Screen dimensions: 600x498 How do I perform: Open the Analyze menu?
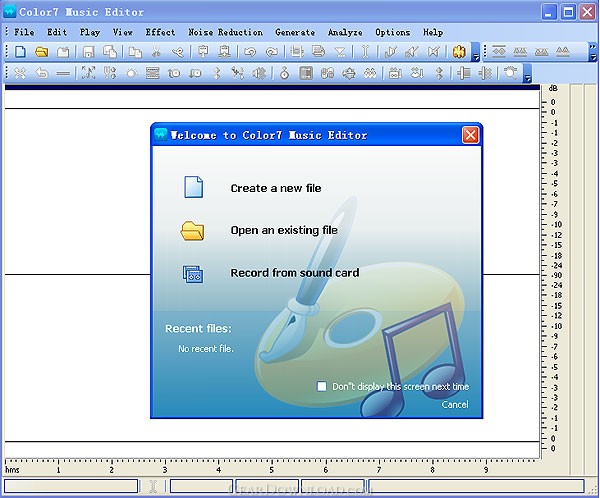(345, 32)
